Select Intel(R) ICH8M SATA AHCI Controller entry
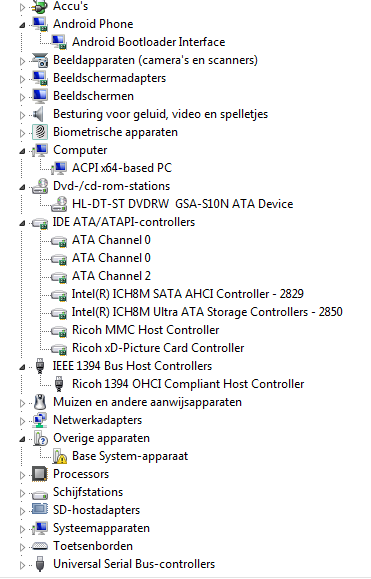This screenshot has height=579, width=371. point(188,294)
